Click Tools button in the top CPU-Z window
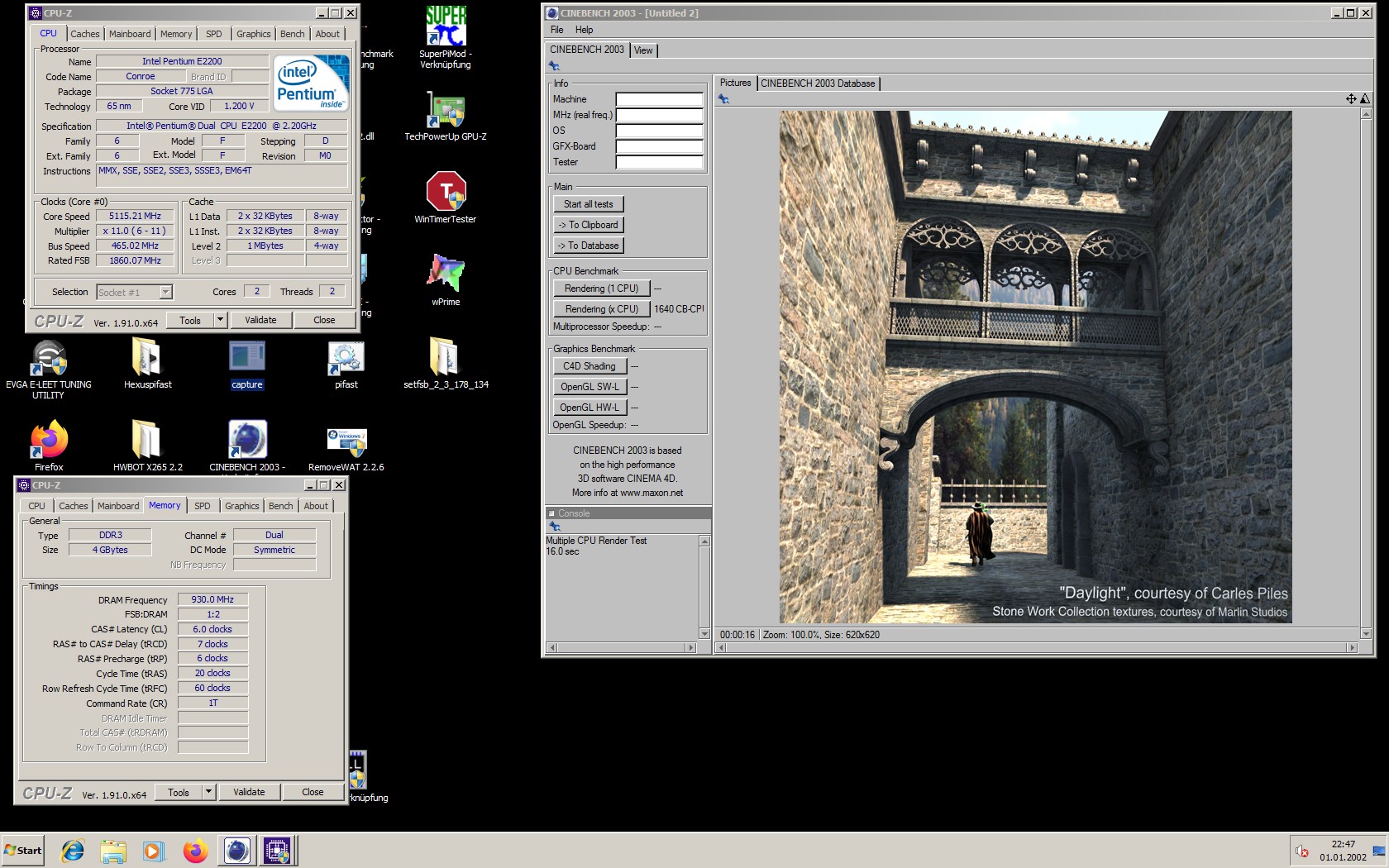This screenshot has height=868, width=1389. tap(190, 320)
